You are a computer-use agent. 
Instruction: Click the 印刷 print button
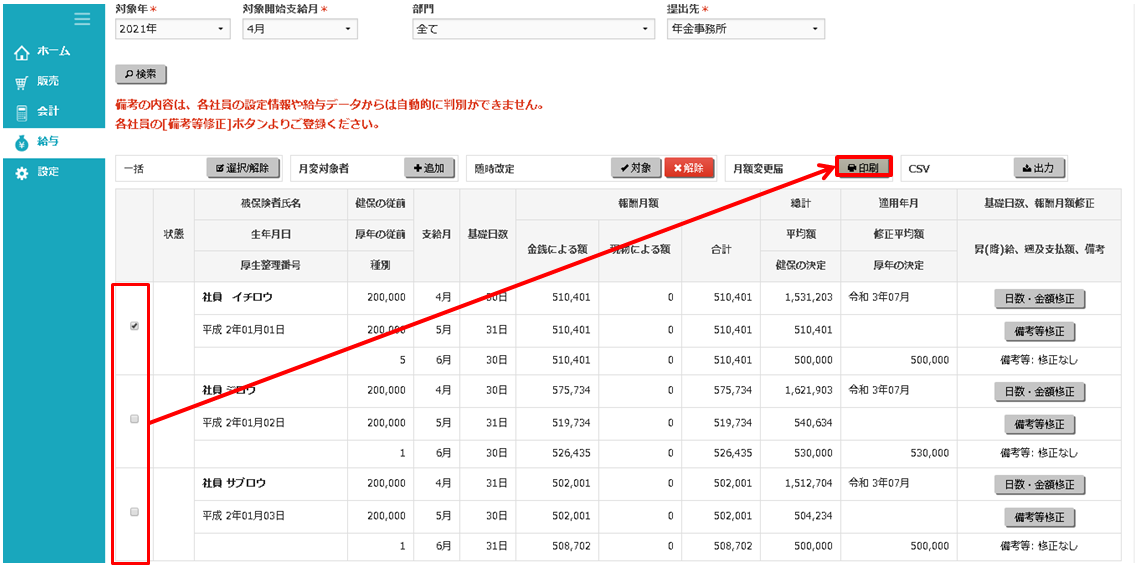(x=863, y=168)
